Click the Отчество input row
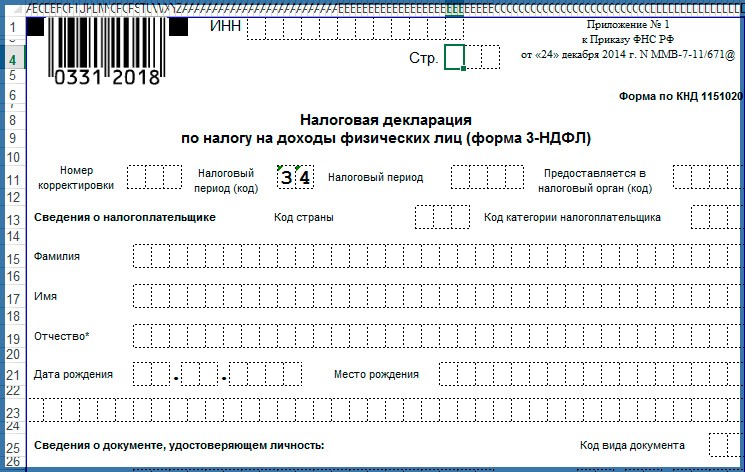This screenshot has width=745, height=472. pyautogui.click(x=430, y=335)
